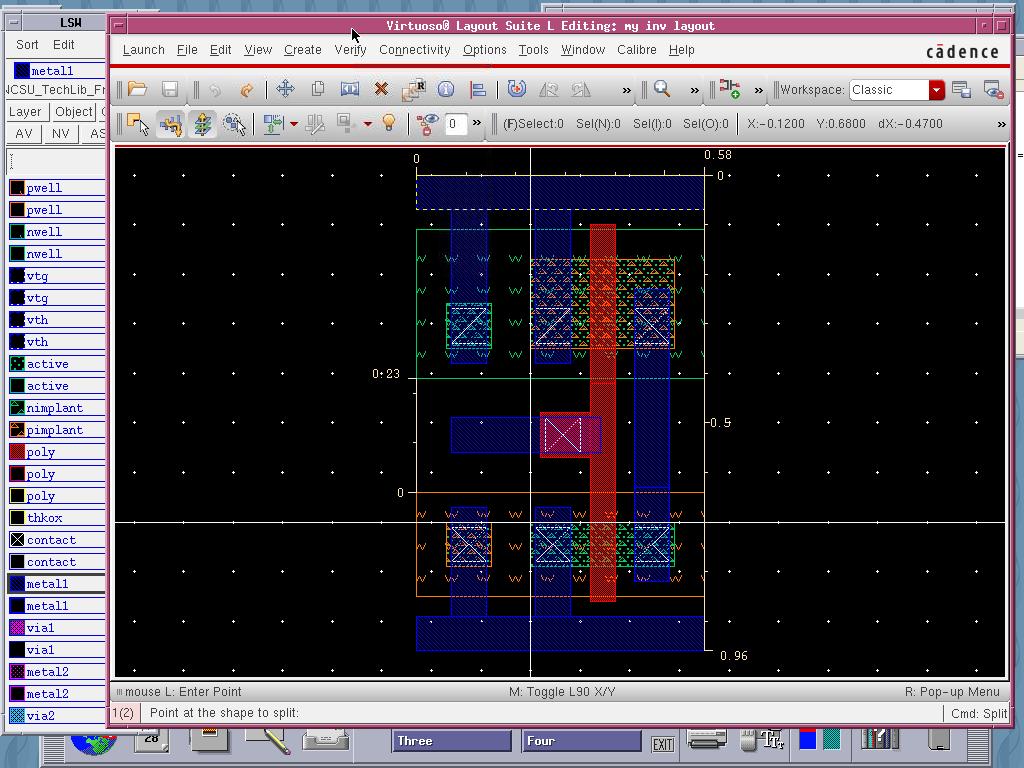Click the Redo arrow icon
Viewport: 1024px width, 768px height.
pos(246,89)
